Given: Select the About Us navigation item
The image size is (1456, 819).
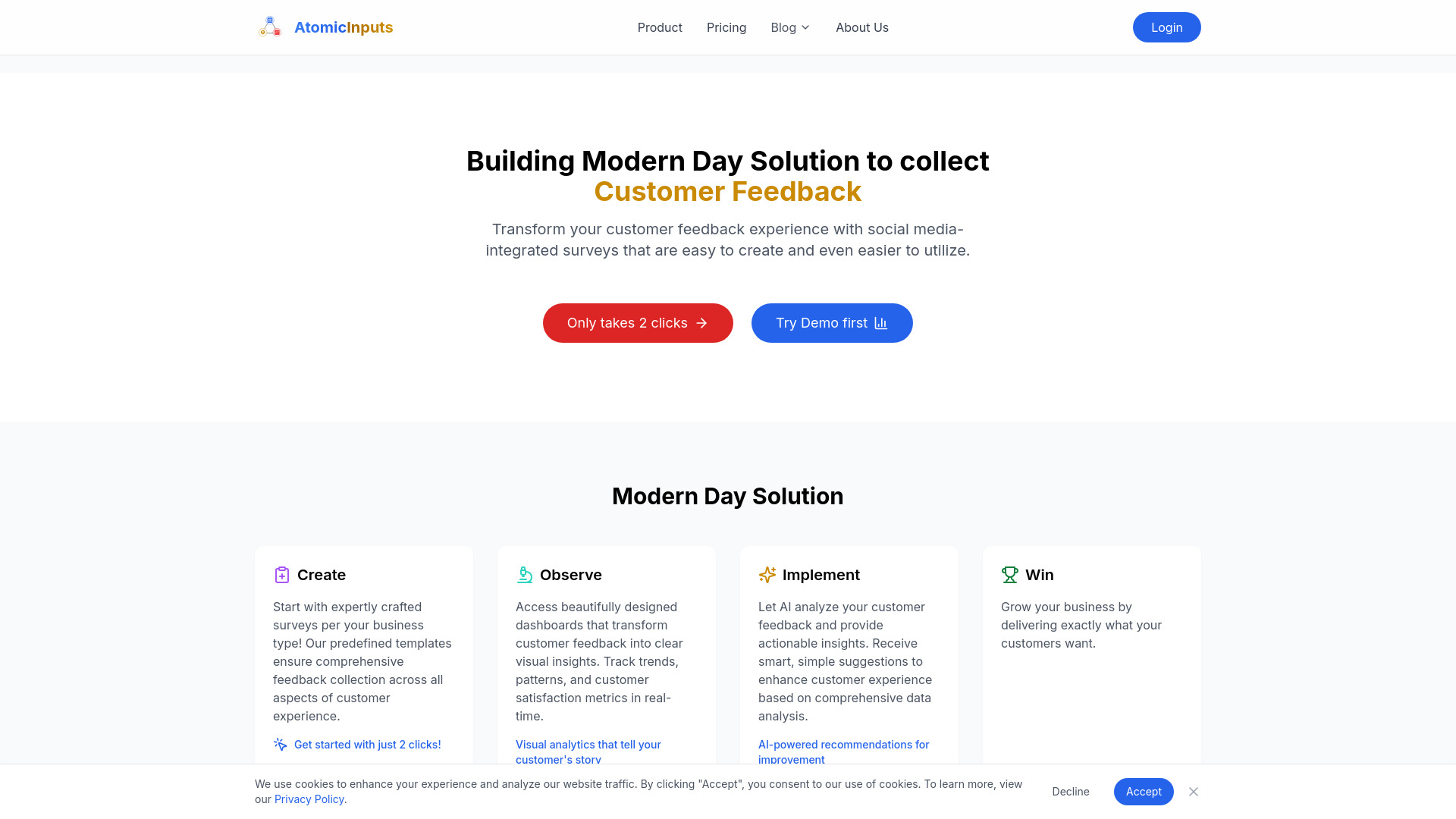Looking at the screenshot, I should pos(862,27).
